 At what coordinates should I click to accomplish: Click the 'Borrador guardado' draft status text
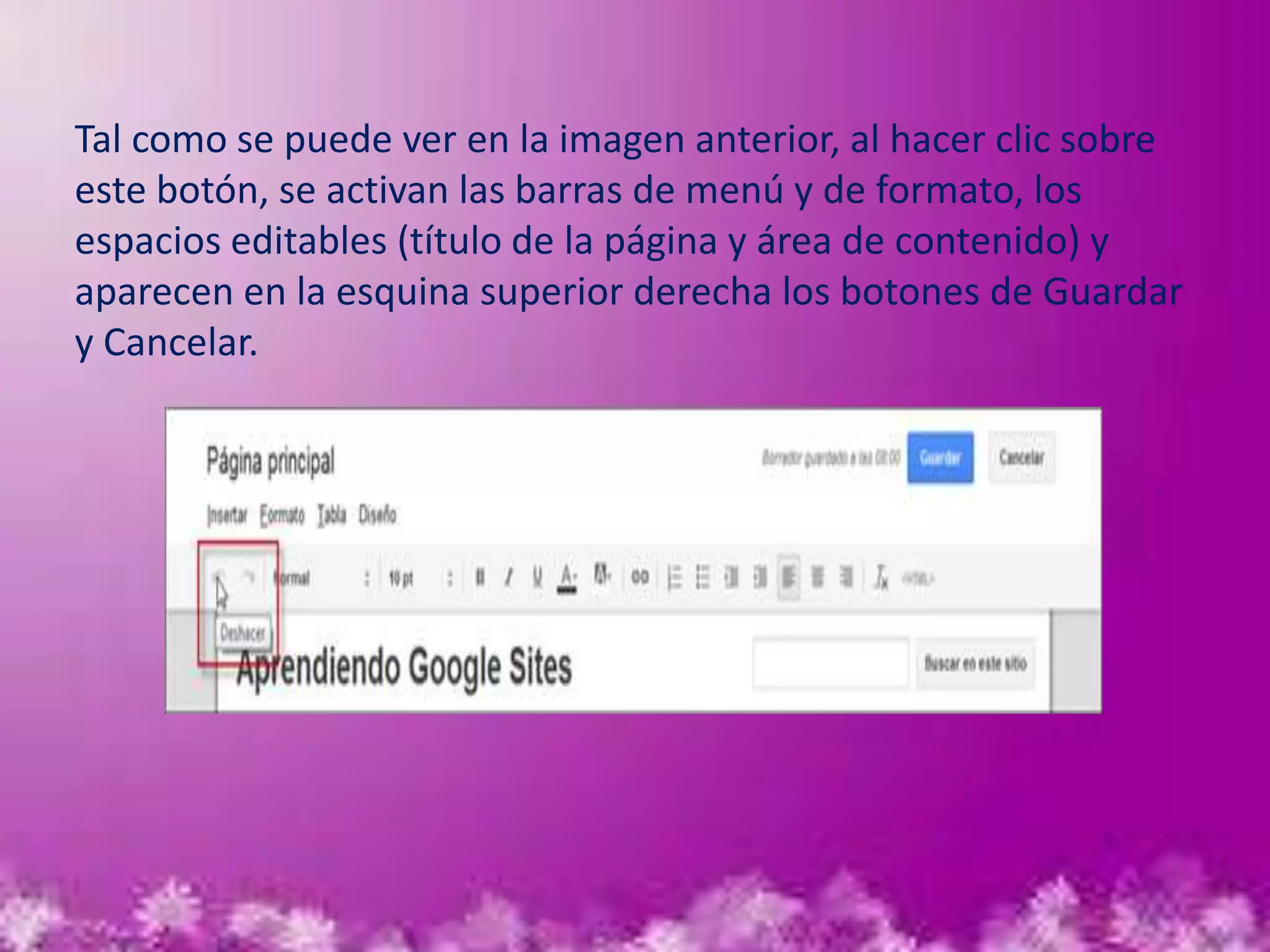coord(831,458)
